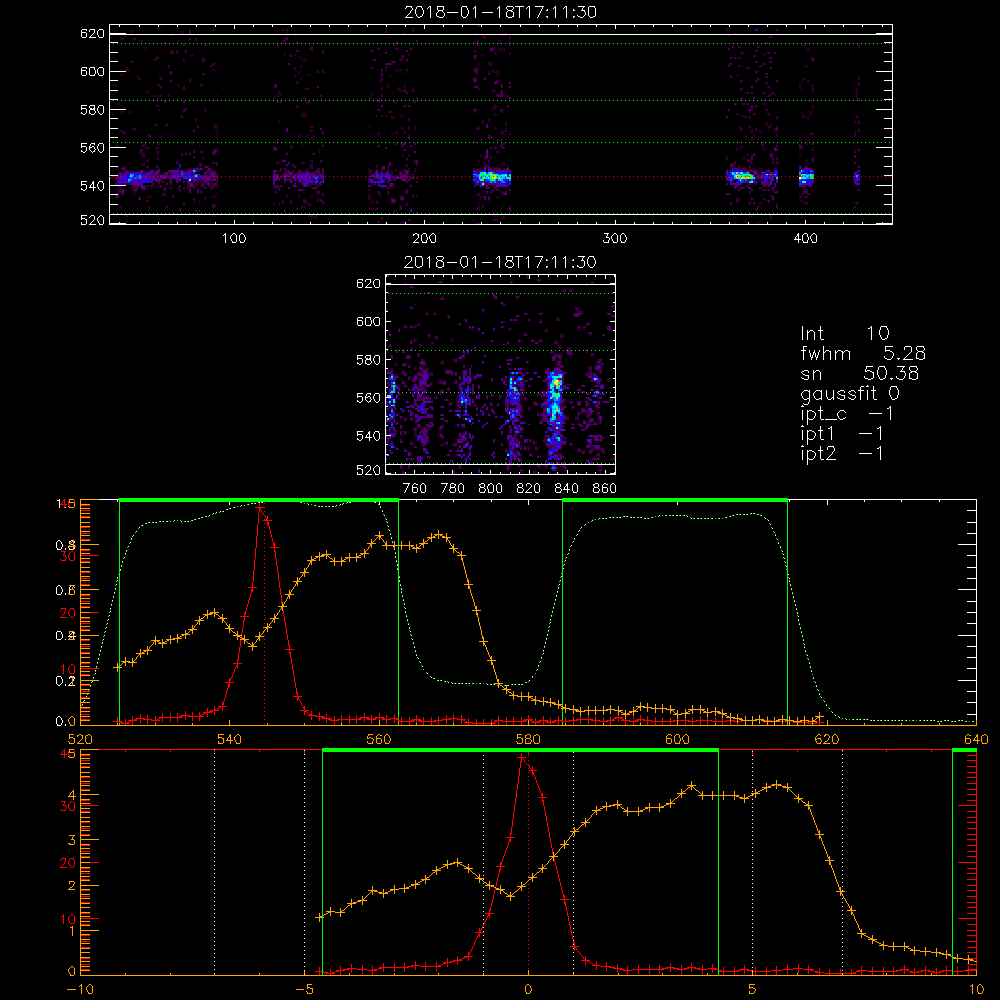Click the right green bar atop third plot
Viewport: 1000px width, 1000px height.
675,501
